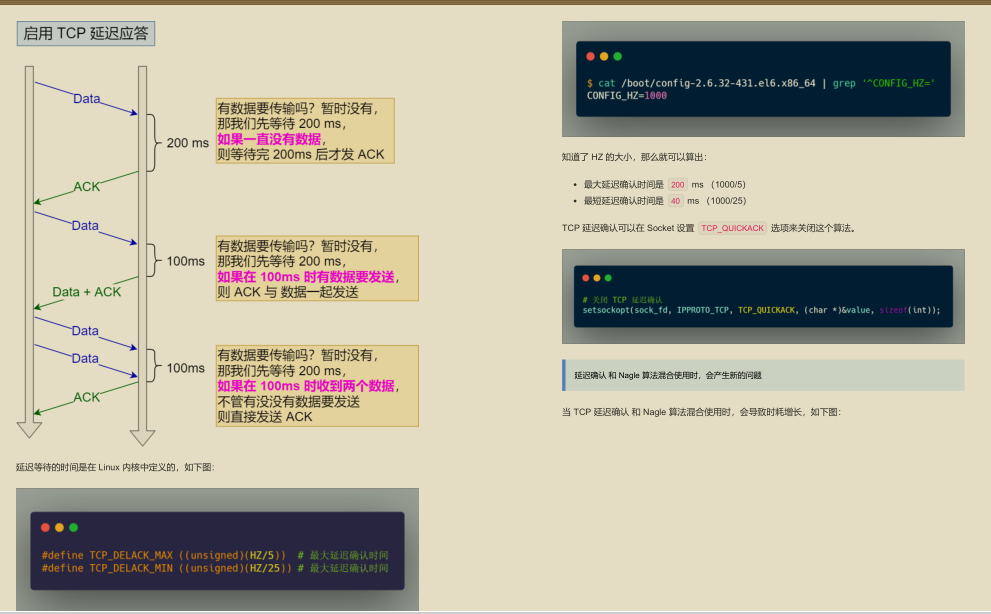Click the inline code value 200

coord(678,185)
